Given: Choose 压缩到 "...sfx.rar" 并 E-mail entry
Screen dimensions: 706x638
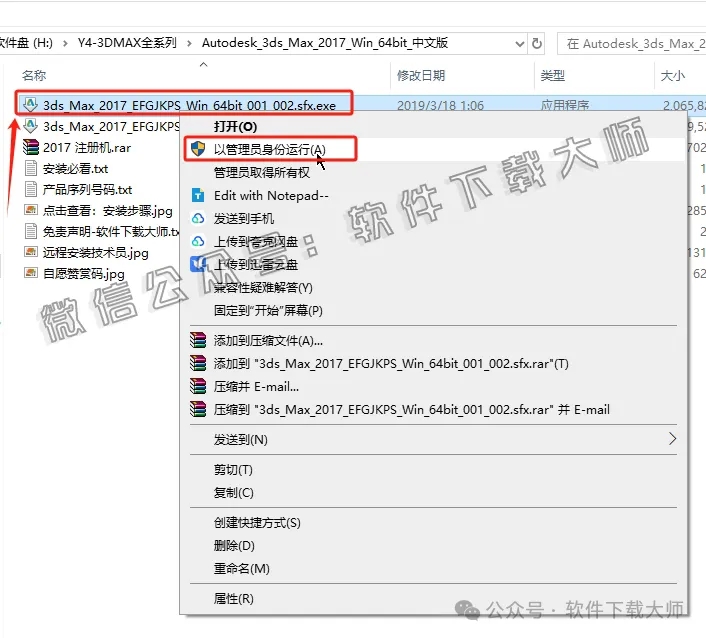Looking at the screenshot, I should click(412, 410).
